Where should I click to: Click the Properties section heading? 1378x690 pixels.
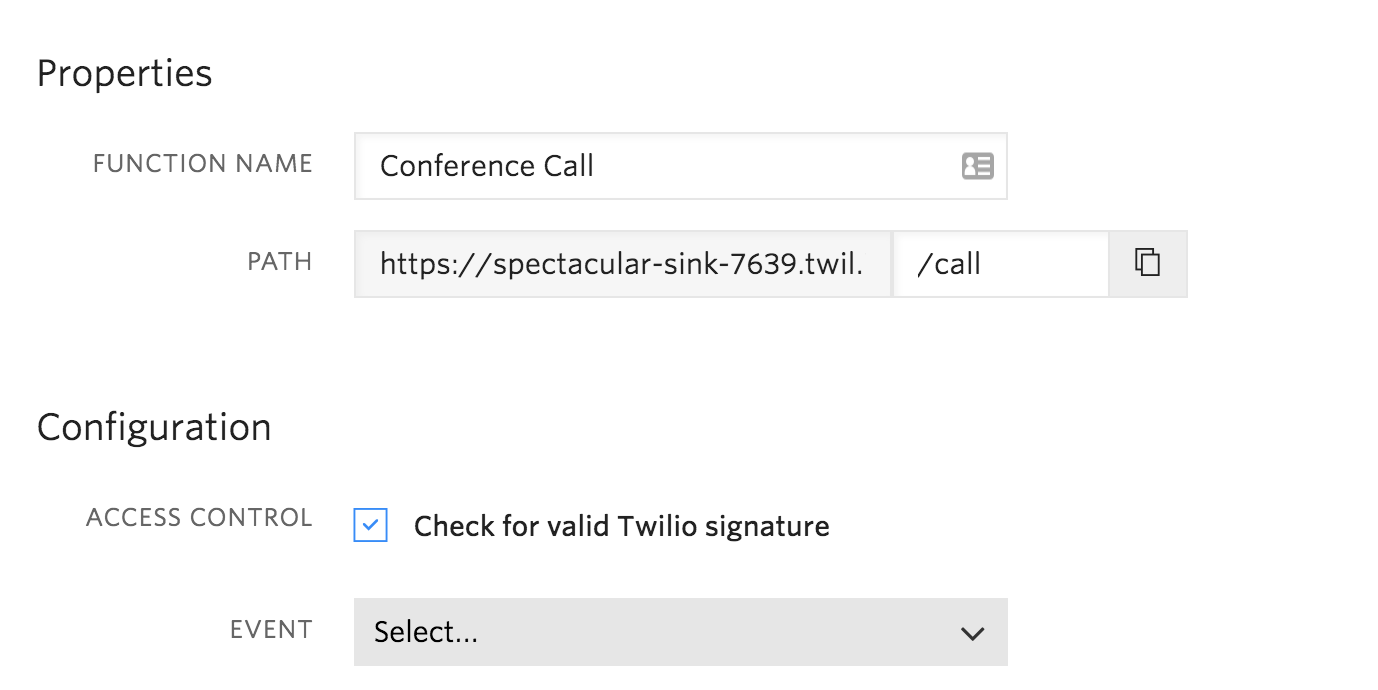pyautogui.click(x=125, y=74)
